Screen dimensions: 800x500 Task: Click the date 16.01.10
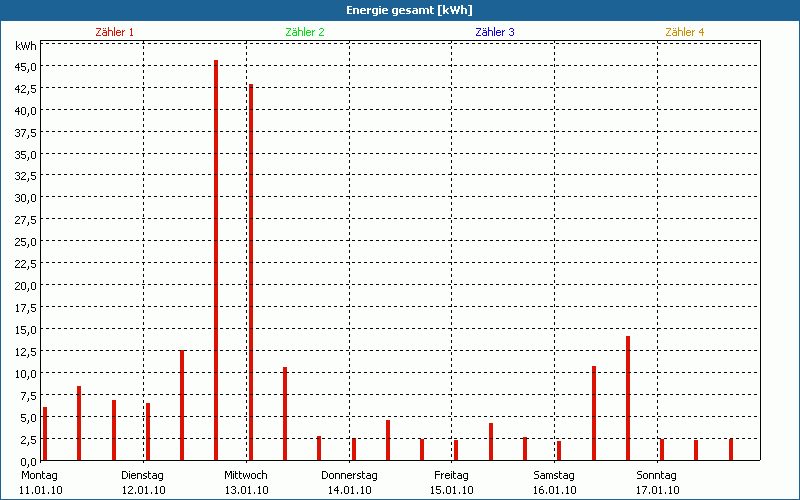pos(555,491)
